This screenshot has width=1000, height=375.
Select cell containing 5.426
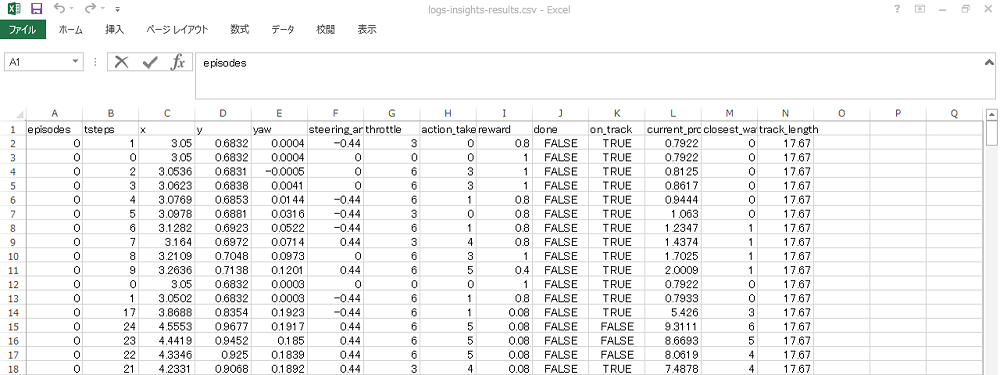pyautogui.click(x=673, y=312)
